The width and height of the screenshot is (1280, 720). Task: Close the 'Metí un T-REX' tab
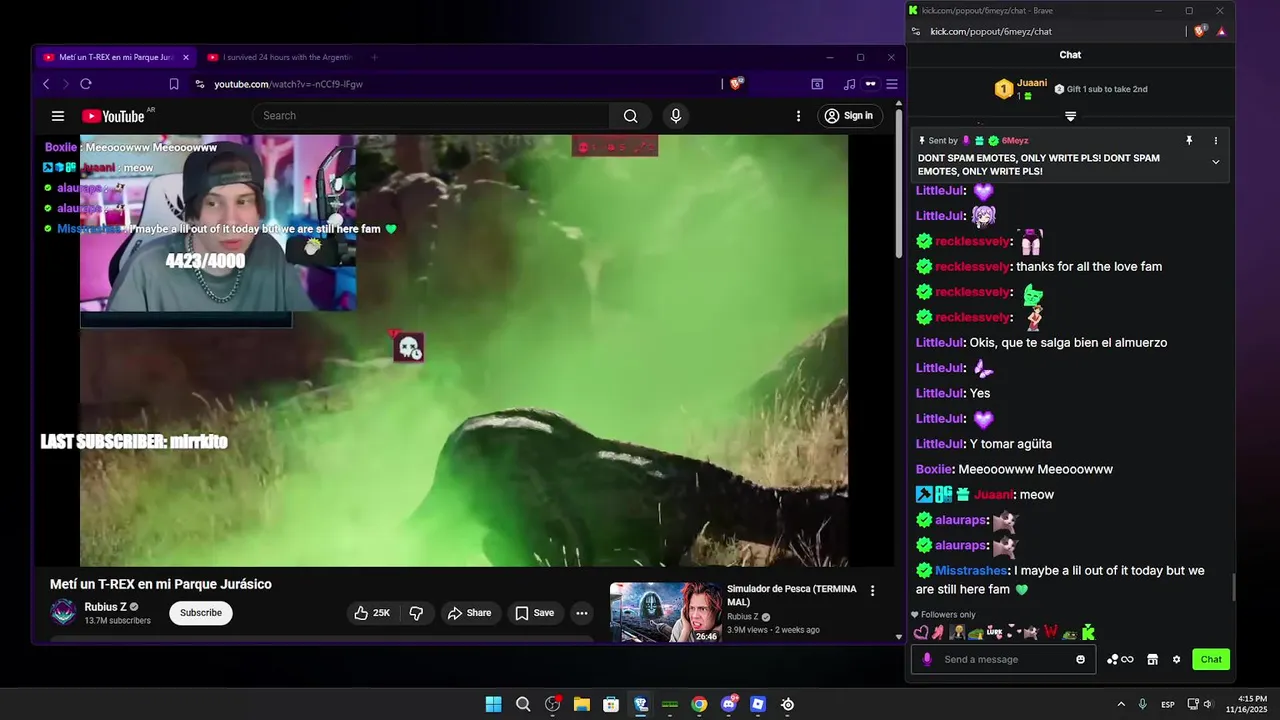pyautogui.click(x=186, y=58)
